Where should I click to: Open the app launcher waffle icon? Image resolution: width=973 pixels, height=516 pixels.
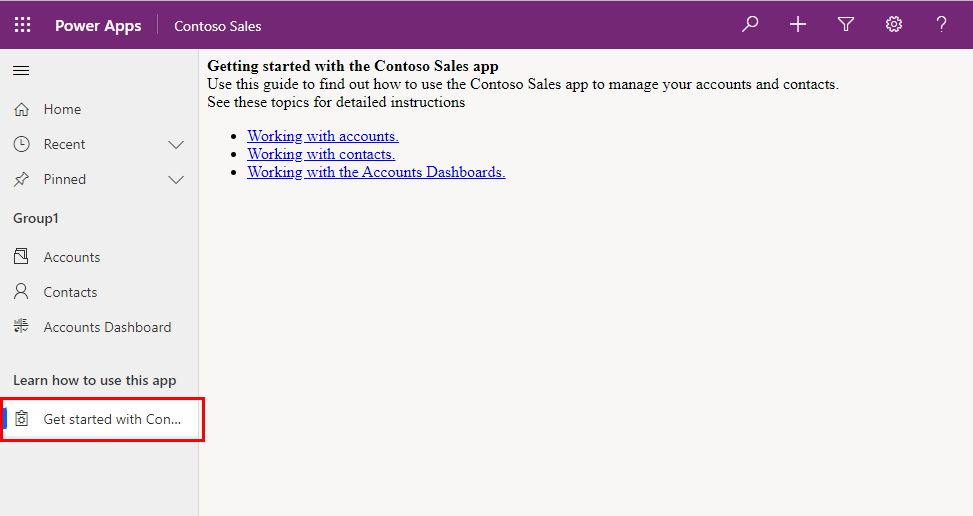click(22, 25)
